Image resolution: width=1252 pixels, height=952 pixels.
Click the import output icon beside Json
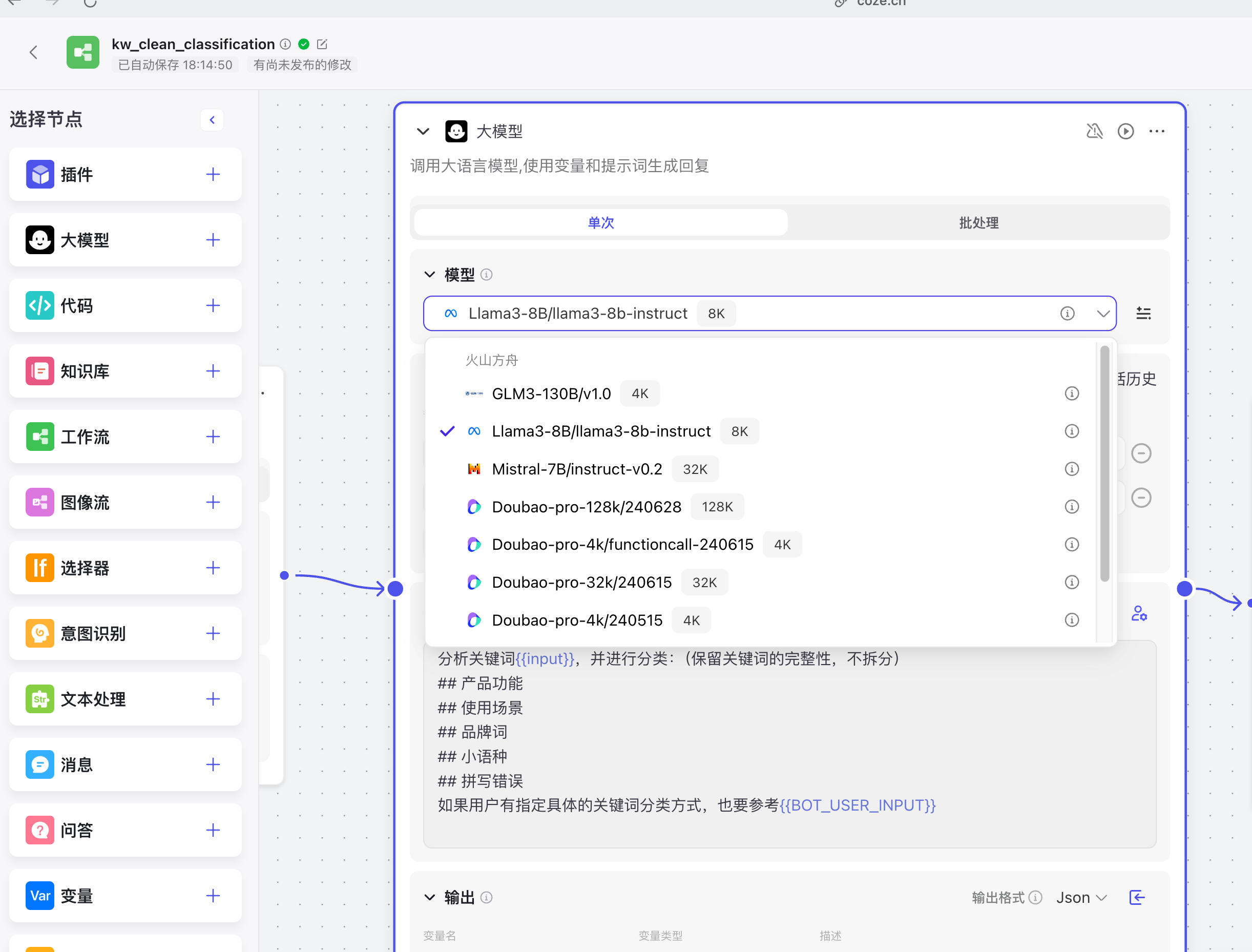(1137, 898)
